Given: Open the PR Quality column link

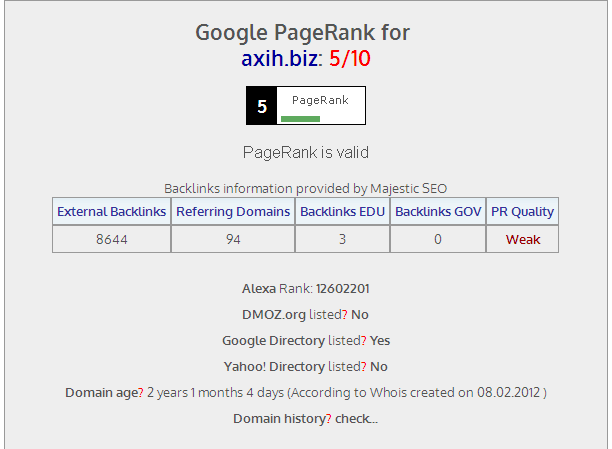Looking at the screenshot, I should [522, 212].
